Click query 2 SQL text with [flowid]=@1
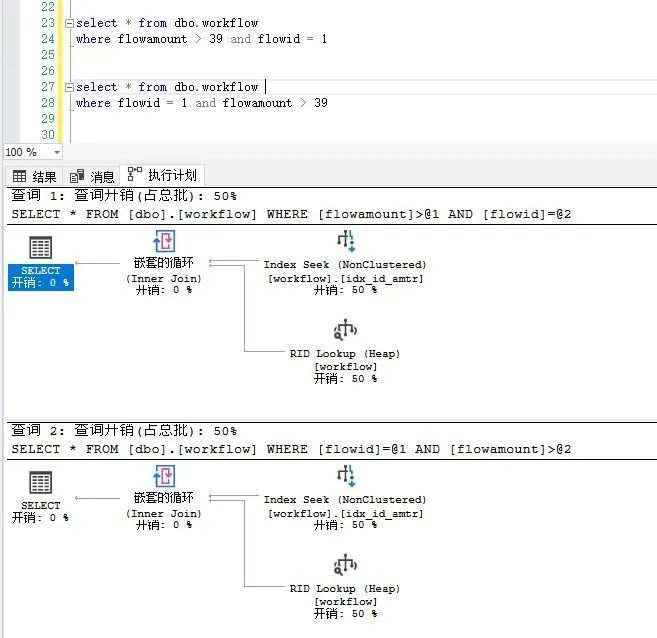Viewport: 657px width, 638px height. (291, 449)
